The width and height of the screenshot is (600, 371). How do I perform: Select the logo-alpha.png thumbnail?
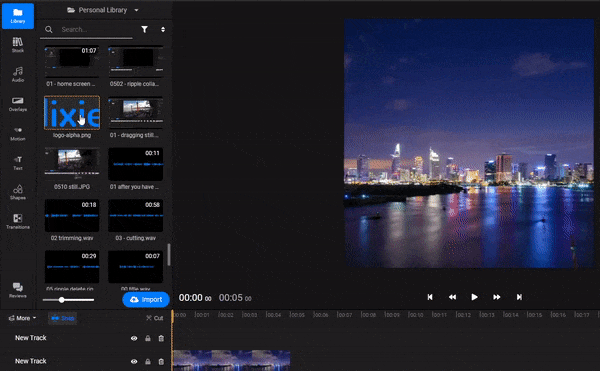point(72,113)
